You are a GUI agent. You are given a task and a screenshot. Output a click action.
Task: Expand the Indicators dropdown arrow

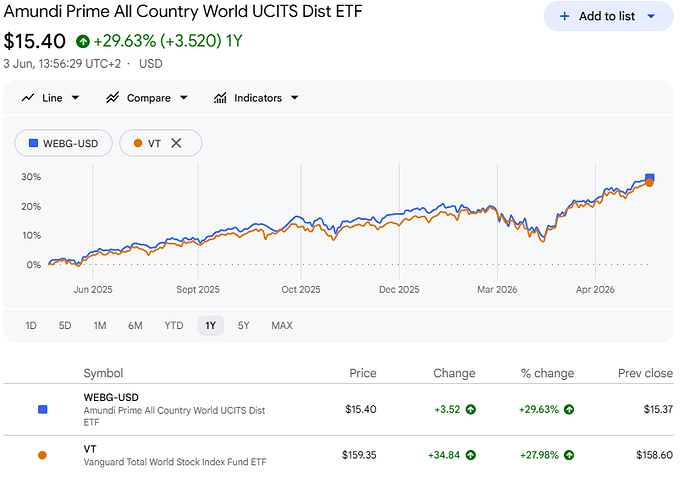click(294, 98)
